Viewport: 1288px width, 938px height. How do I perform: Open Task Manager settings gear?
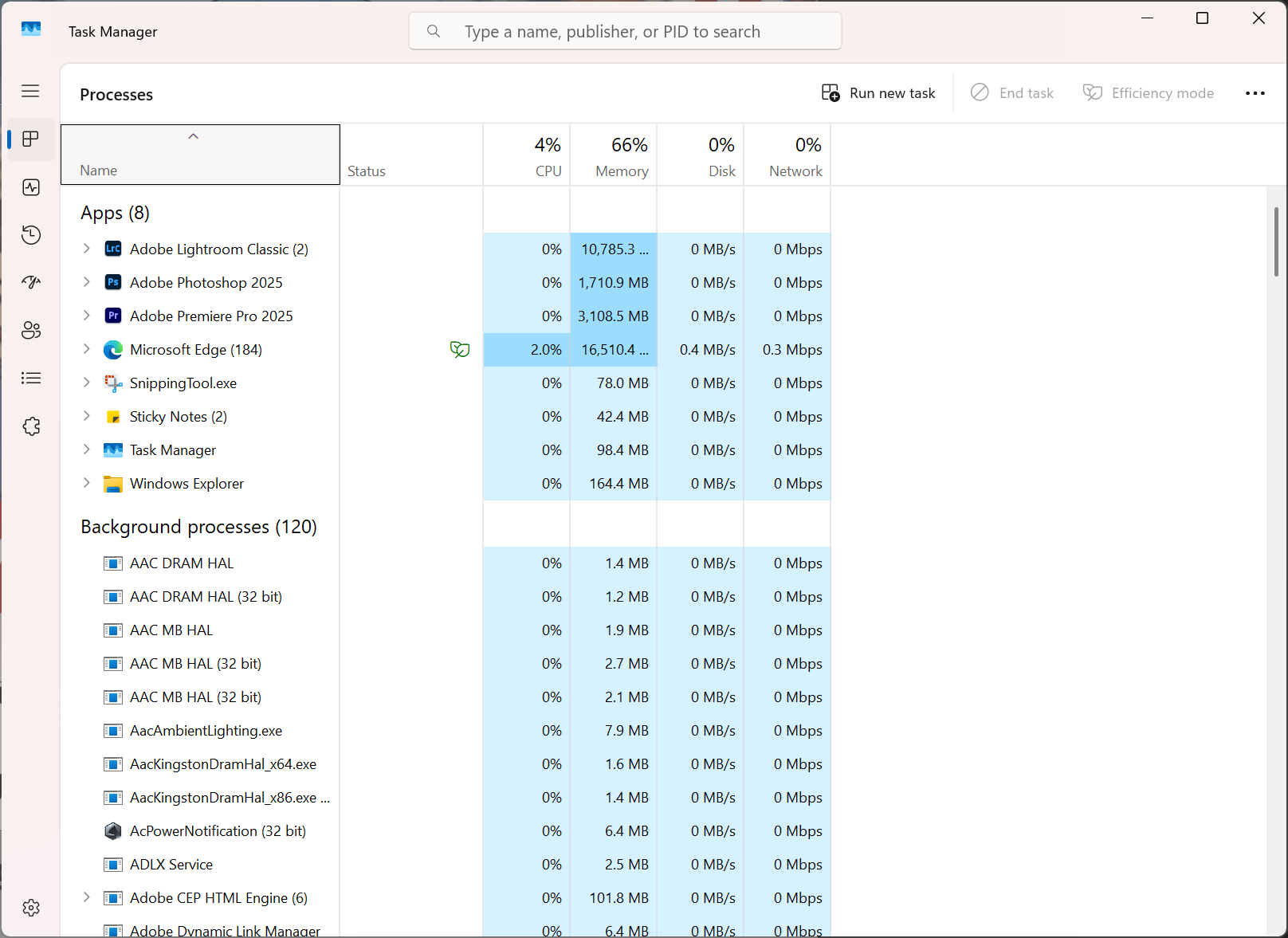[x=31, y=908]
